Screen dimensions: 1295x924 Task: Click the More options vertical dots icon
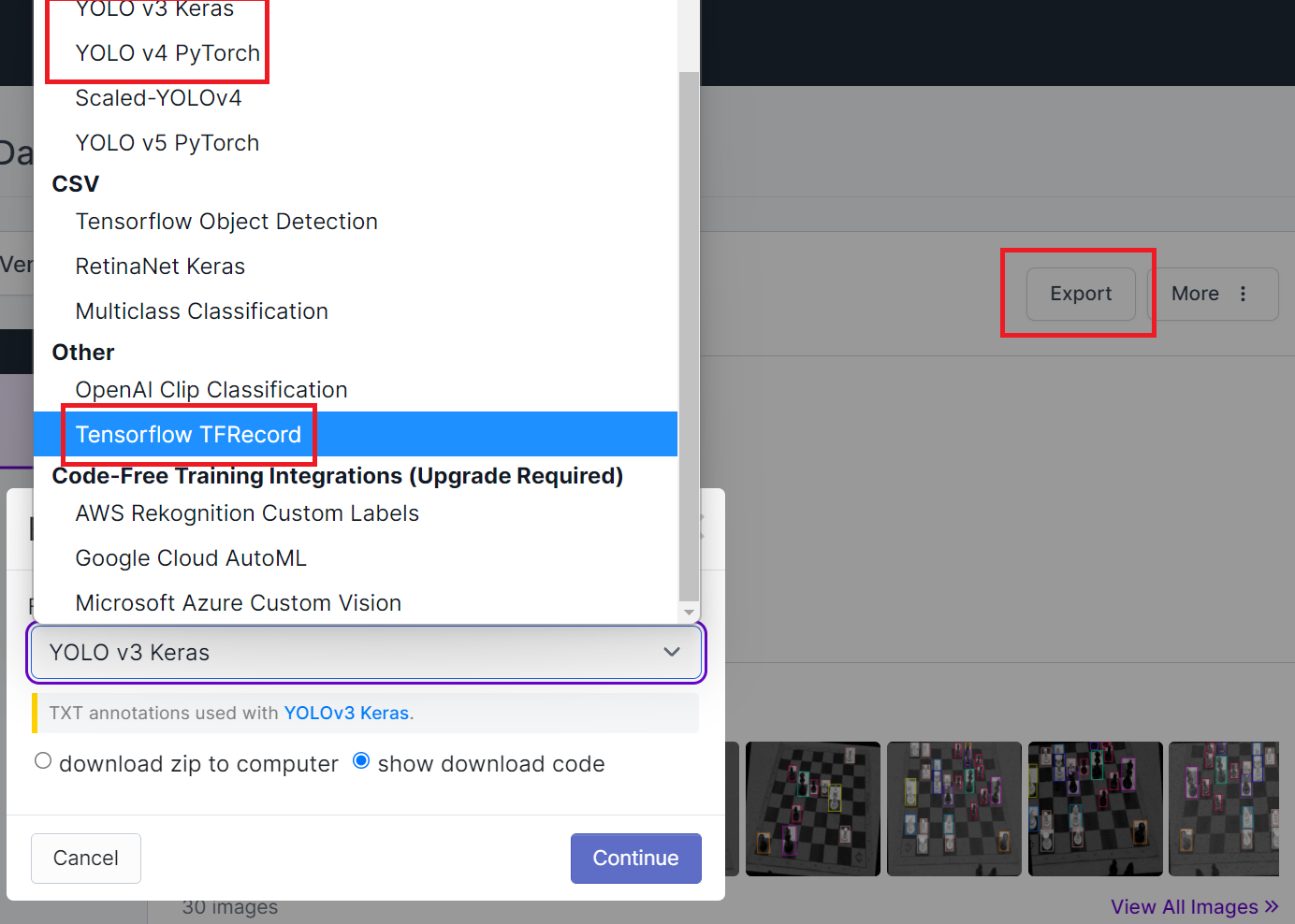(1243, 294)
